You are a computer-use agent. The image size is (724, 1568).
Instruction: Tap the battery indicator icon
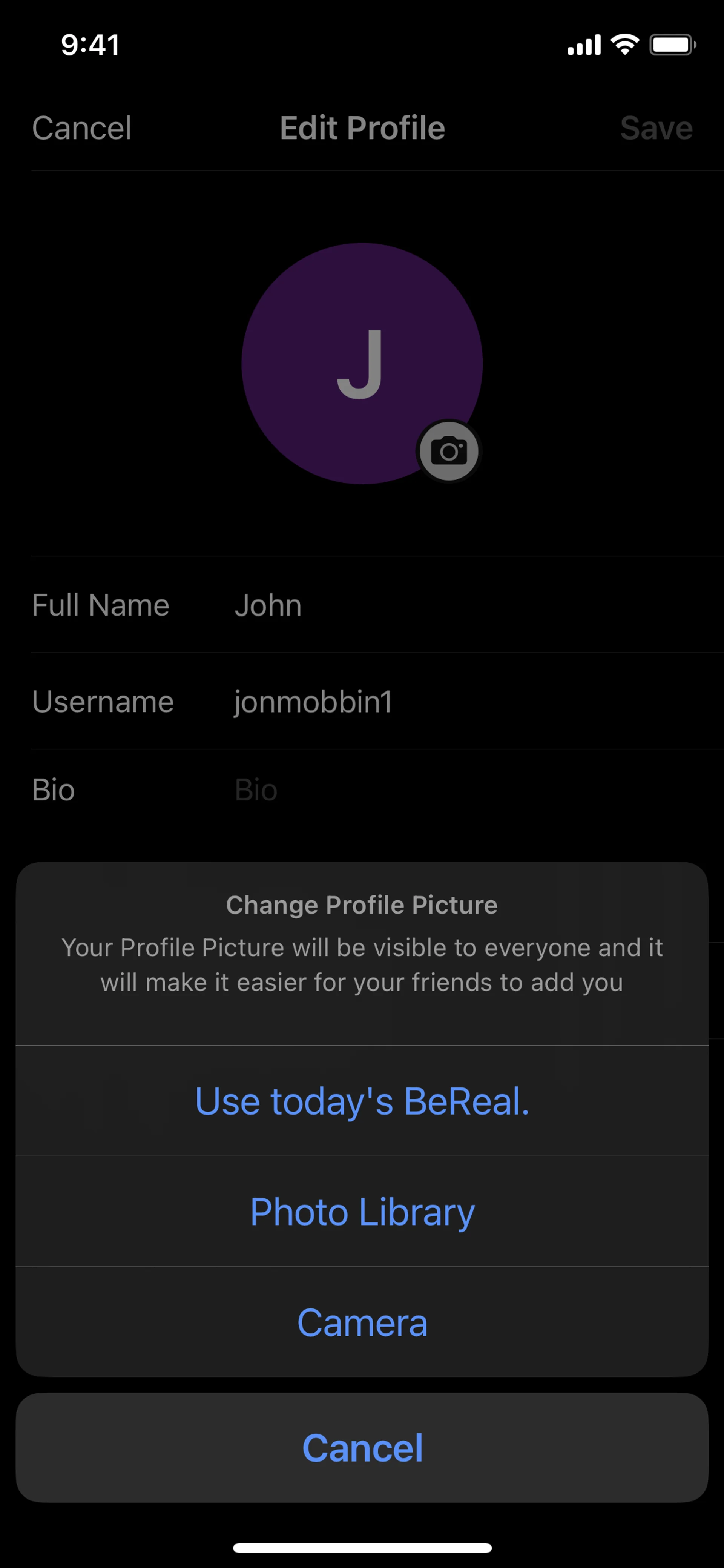[672, 45]
